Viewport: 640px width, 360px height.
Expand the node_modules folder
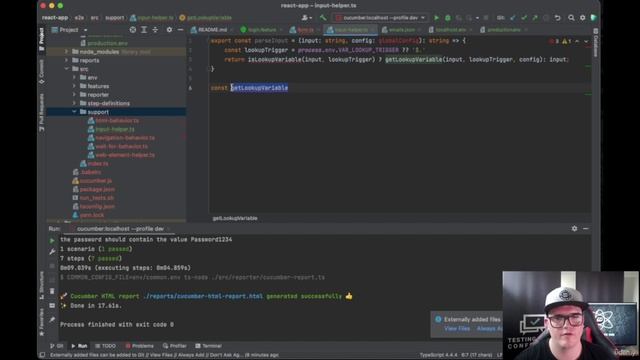click(x=67, y=52)
